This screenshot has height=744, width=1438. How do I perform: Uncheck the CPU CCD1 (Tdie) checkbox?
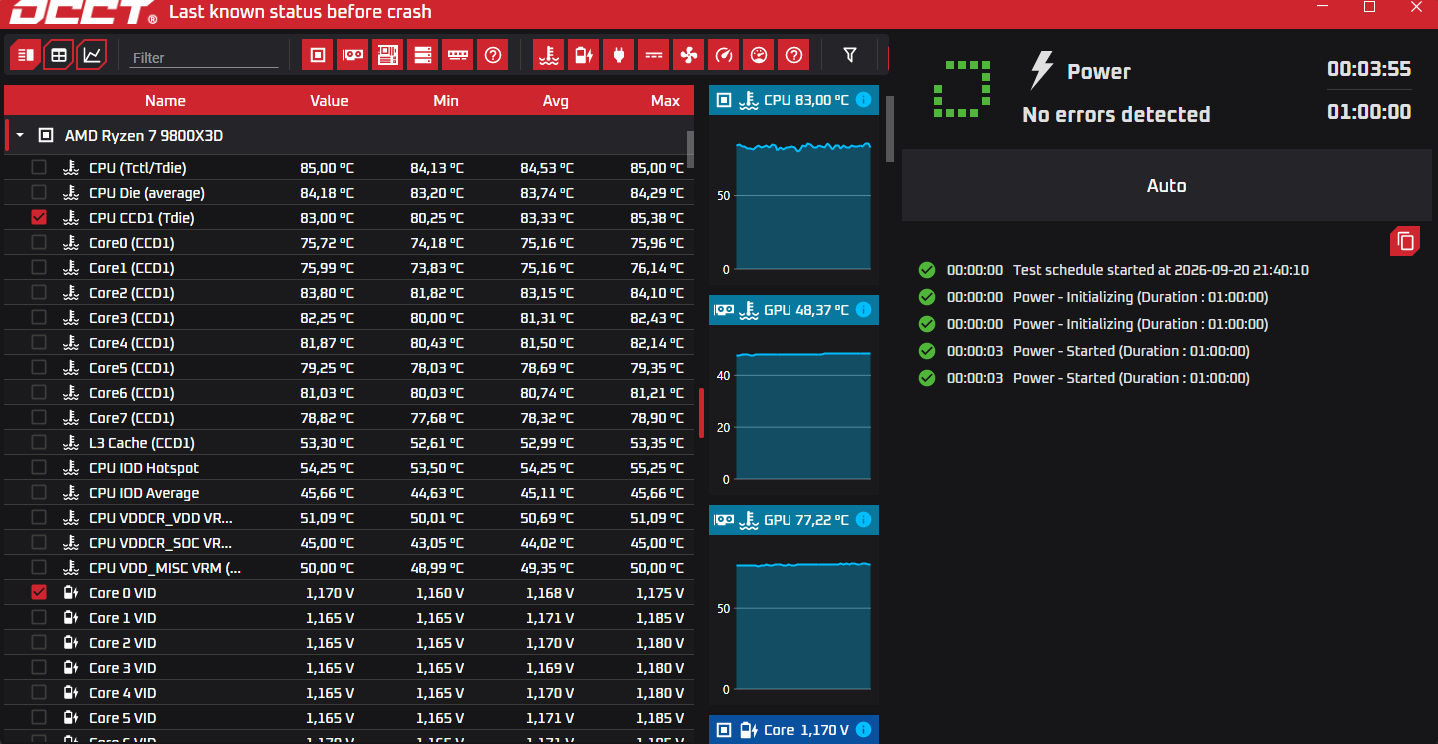pyautogui.click(x=39, y=218)
